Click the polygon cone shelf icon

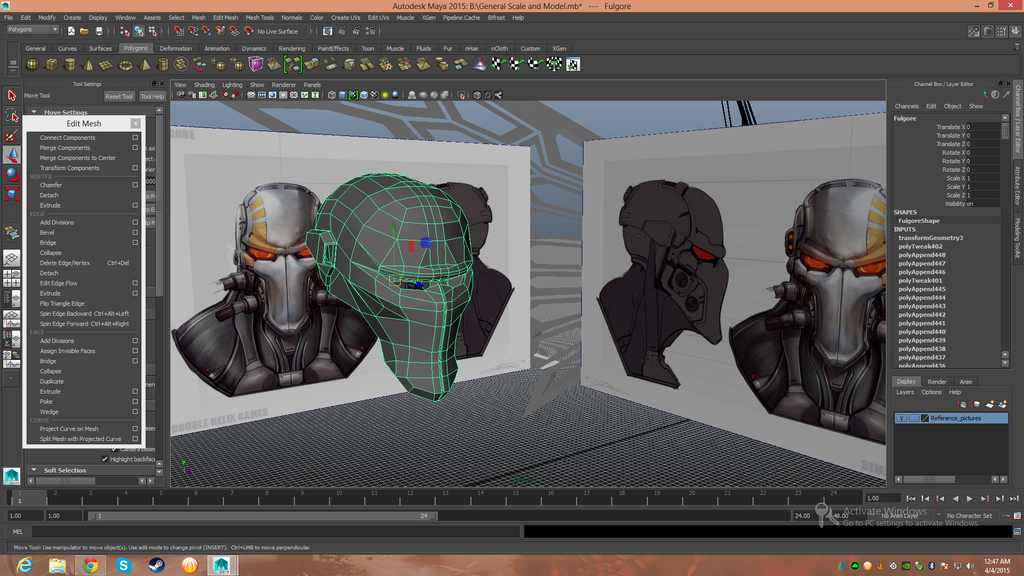89,64
